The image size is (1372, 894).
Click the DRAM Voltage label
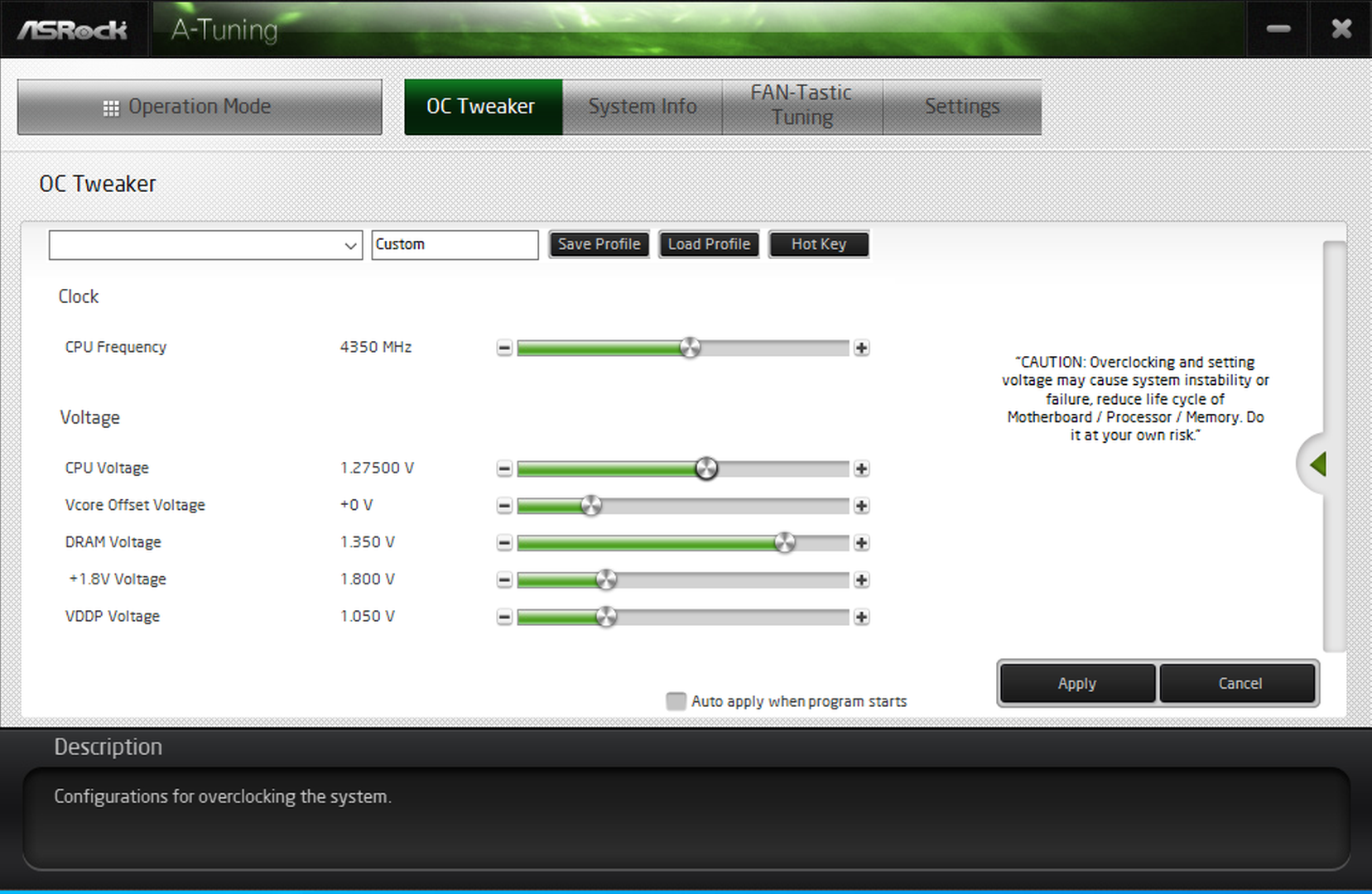click(113, 542)
